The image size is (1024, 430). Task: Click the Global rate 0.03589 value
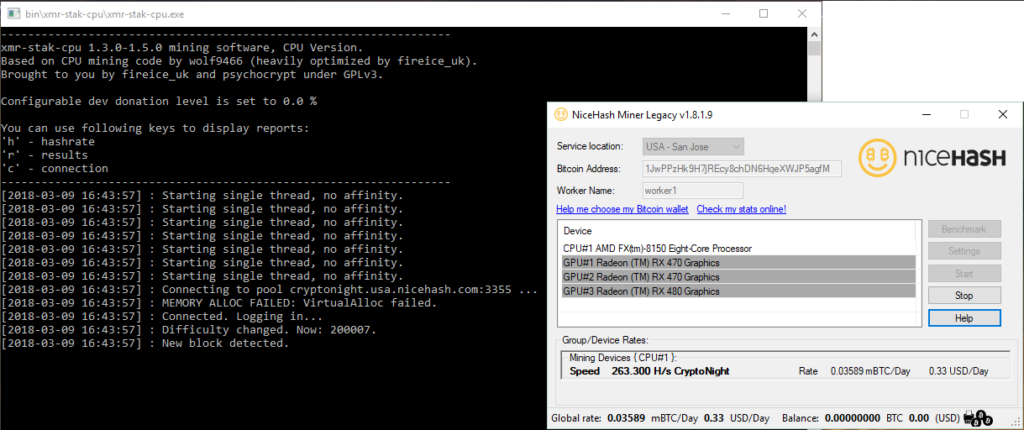(x=626, y=418)
